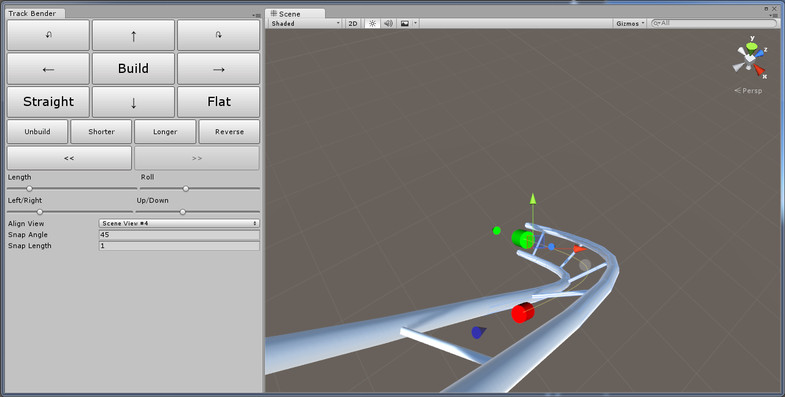Click the up arrow track bend button
This screenshot has width=785, height=397.
tap(133, 35)
